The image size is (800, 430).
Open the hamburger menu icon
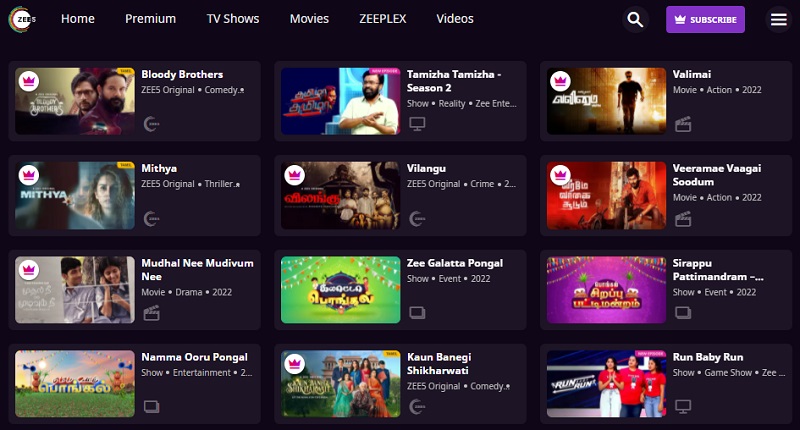(778, 19)
